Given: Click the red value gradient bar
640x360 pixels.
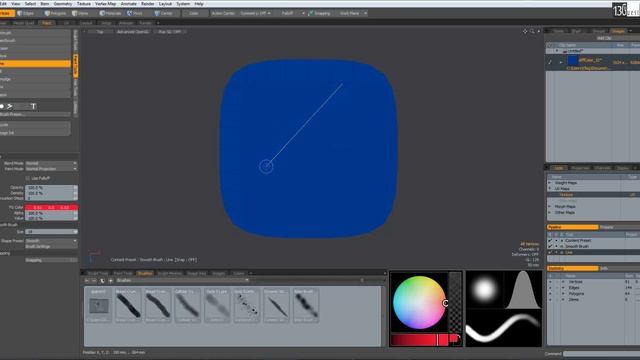Looking at the screenshot, I should click(420, 340).
